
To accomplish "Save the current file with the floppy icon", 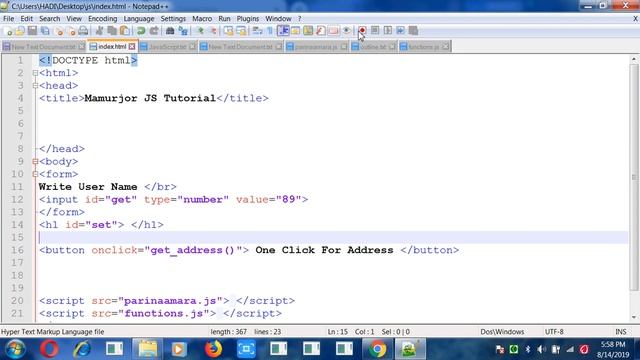I will [x=32, y=31].
